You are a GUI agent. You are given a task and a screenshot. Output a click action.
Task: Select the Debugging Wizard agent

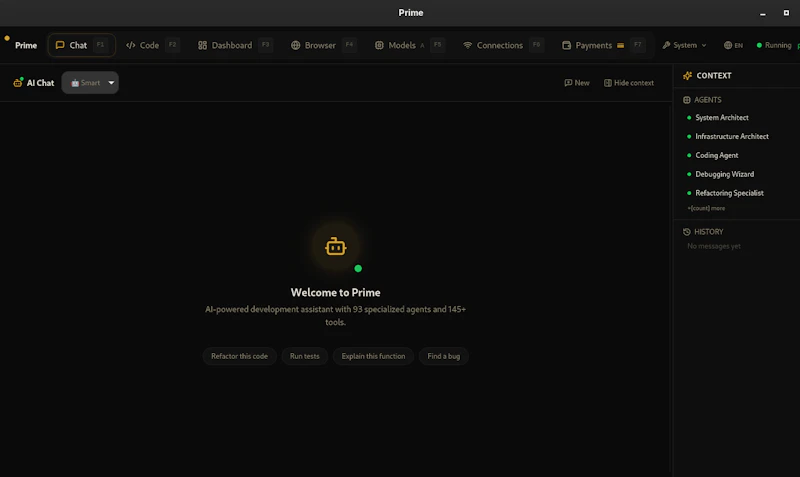point(724,174)
